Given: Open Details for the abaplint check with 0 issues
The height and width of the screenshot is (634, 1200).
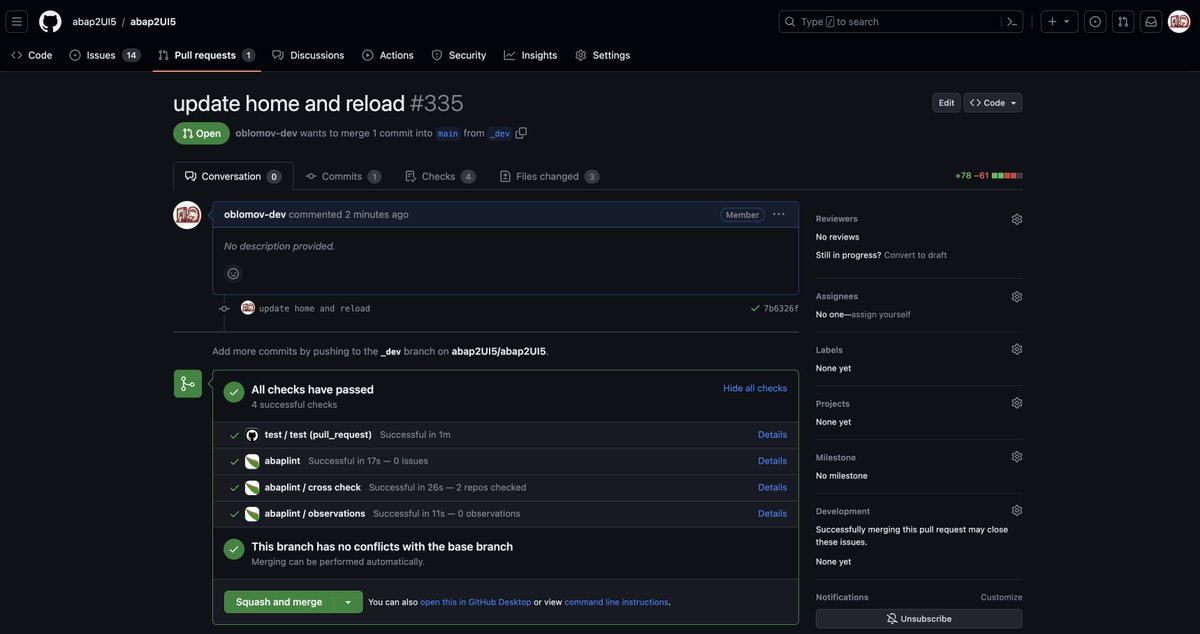Looking at the screenshot, I should [x=772, y=461].
